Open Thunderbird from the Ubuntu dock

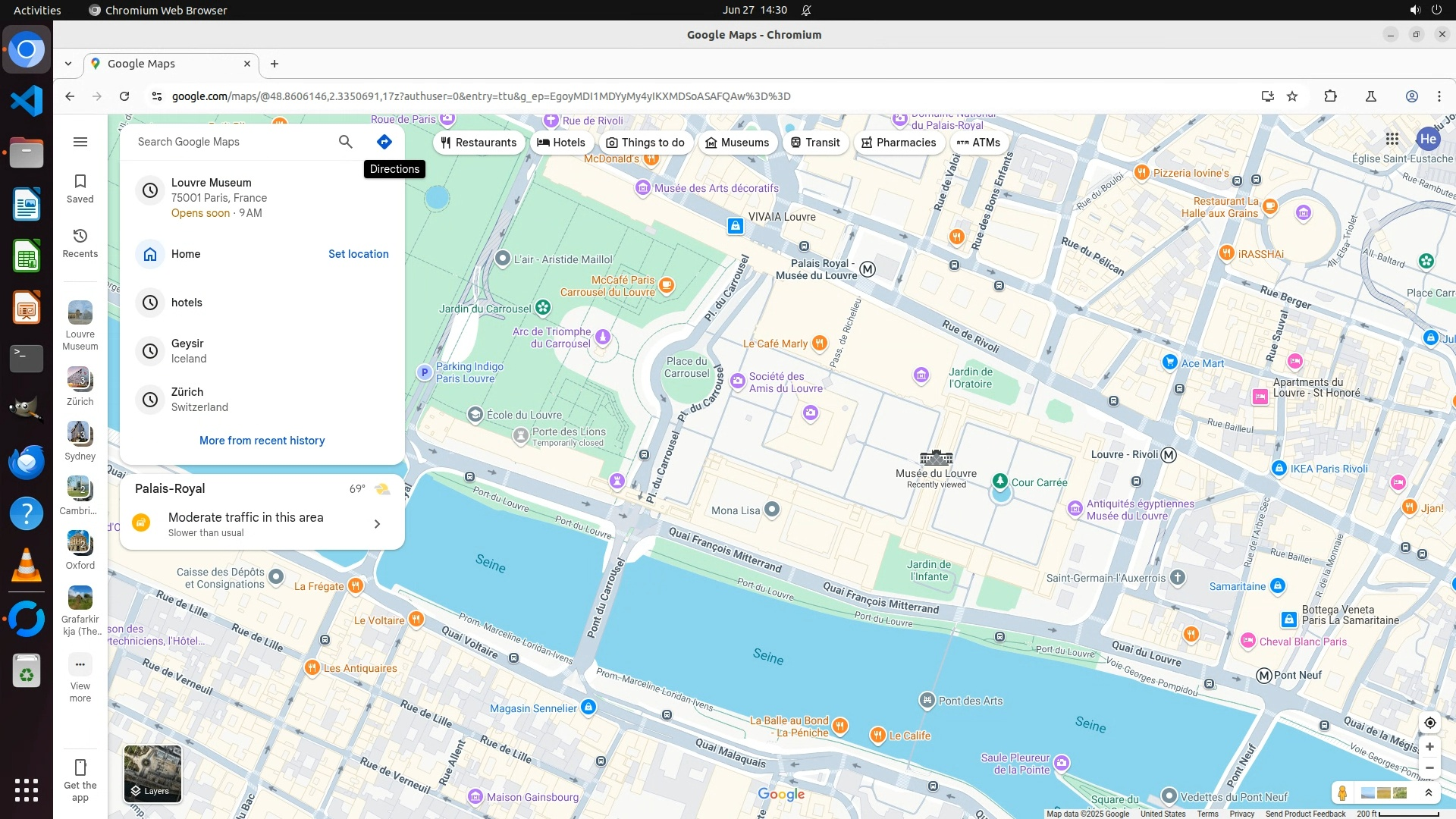(x=27, y=460)
